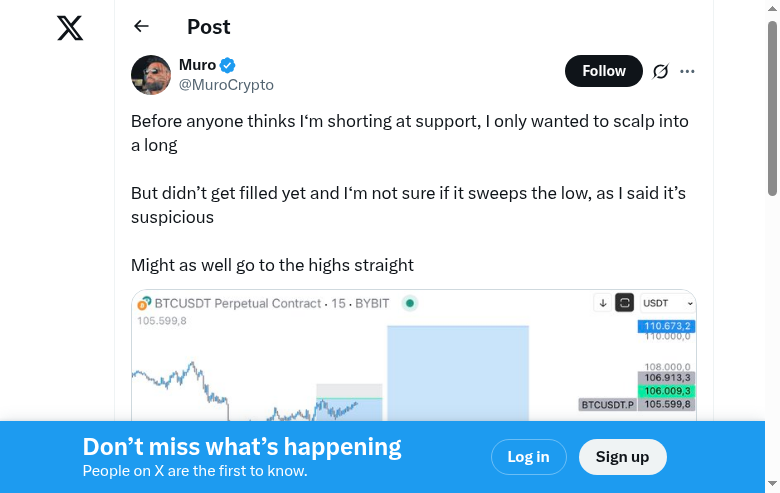Click the X logo icon
The image size is (780, 493).
[70, 28]
